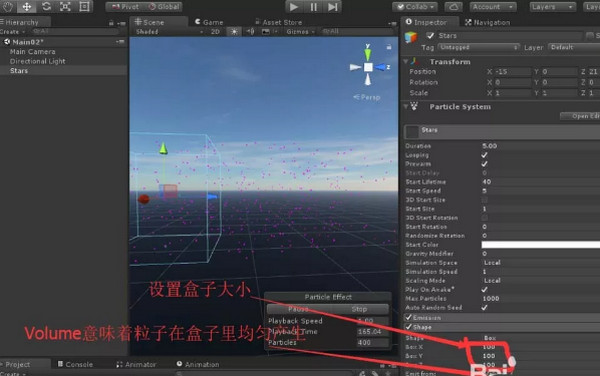Image resolution: width=600 pixels, height=376 pixels.
Task: Open the Layer Default dropdown
Action: [574, 47]
